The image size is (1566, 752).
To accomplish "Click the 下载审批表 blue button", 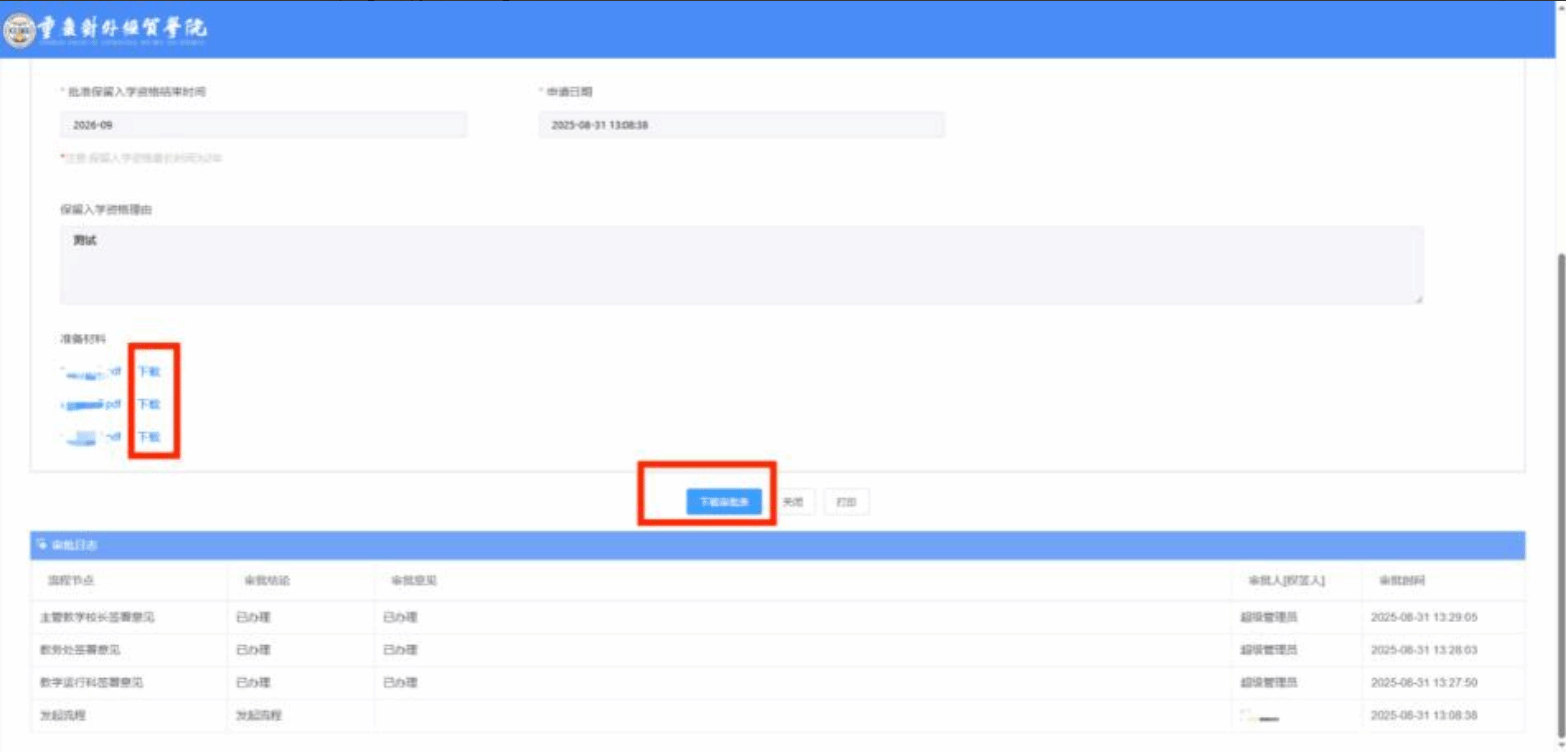I will 724,502.
